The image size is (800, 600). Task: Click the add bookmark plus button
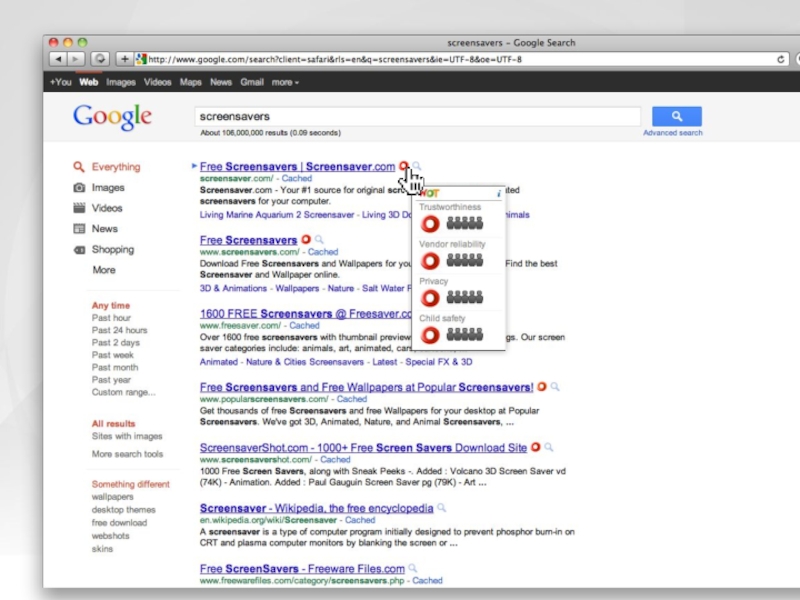pyautogui.click(x=124, y=59)
